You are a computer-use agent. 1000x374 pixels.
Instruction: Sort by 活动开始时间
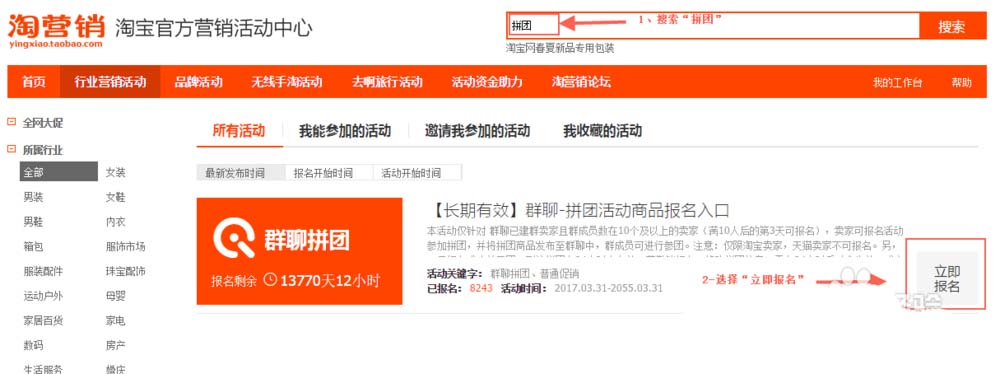click(x=411, y=172)
